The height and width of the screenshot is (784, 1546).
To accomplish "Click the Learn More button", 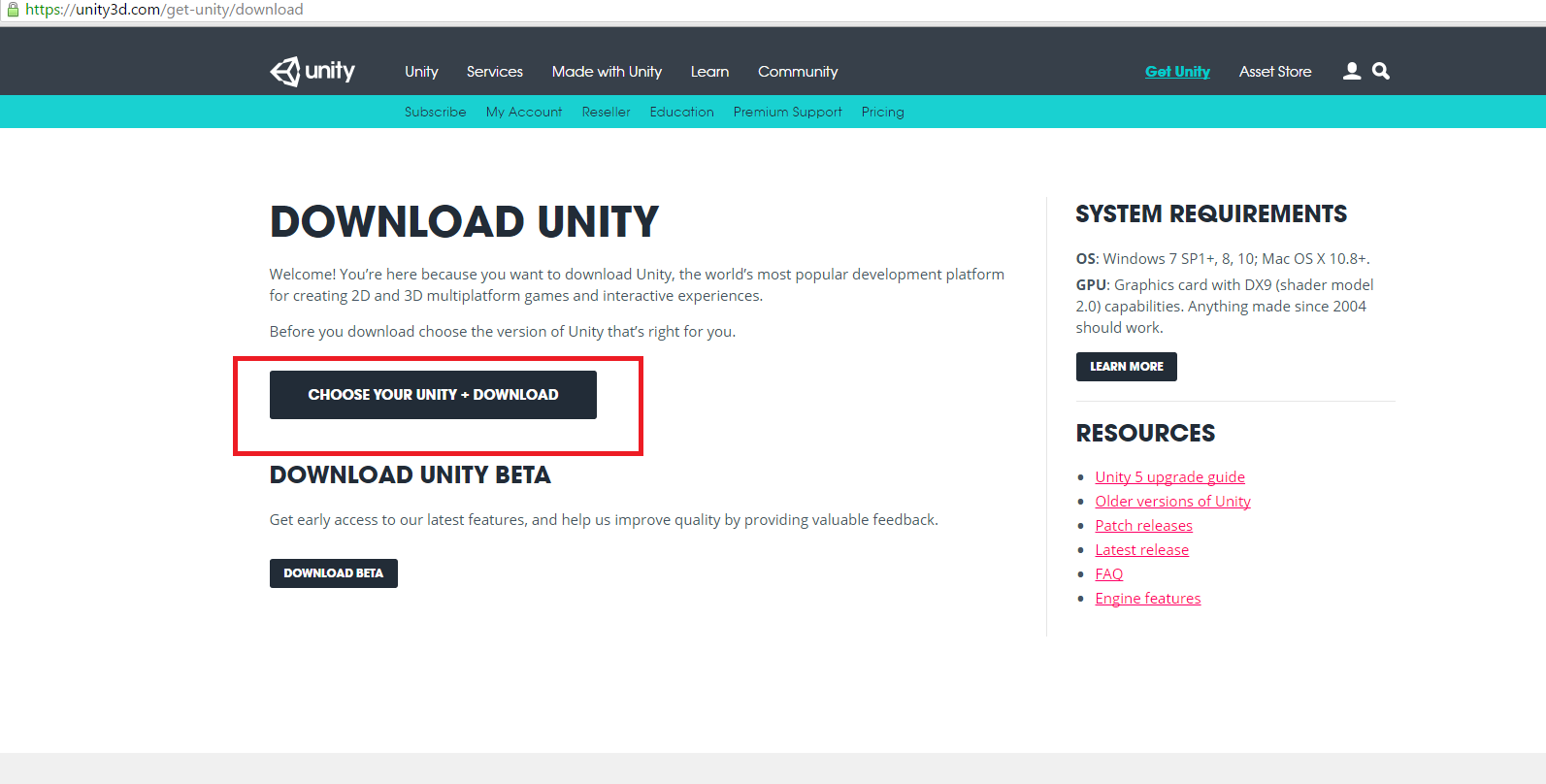I will [x=1126, y=367].
